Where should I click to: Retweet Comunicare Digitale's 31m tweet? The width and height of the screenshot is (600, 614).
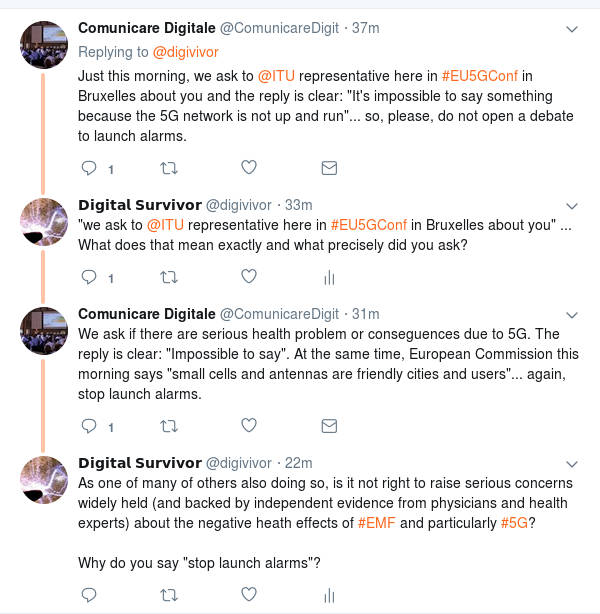(169, 426)
